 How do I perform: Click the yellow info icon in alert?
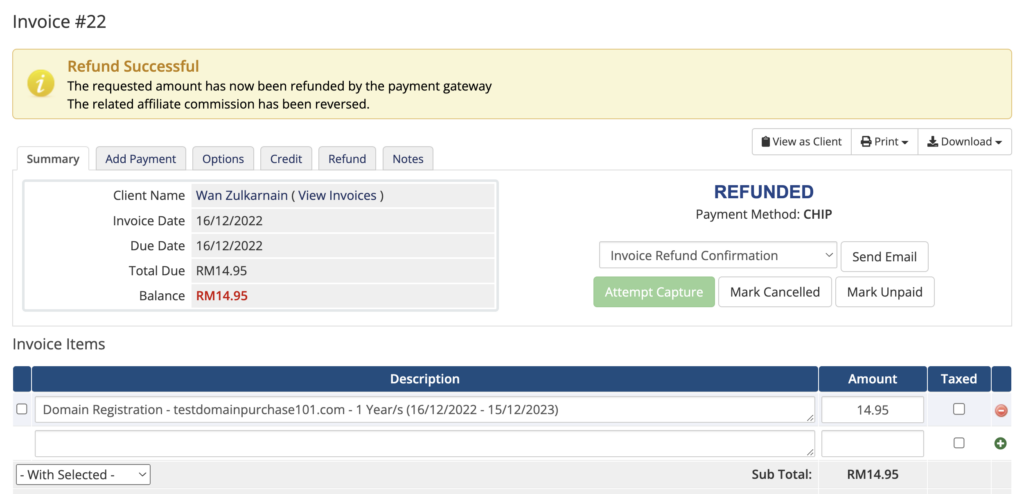[x=40, y=84]
